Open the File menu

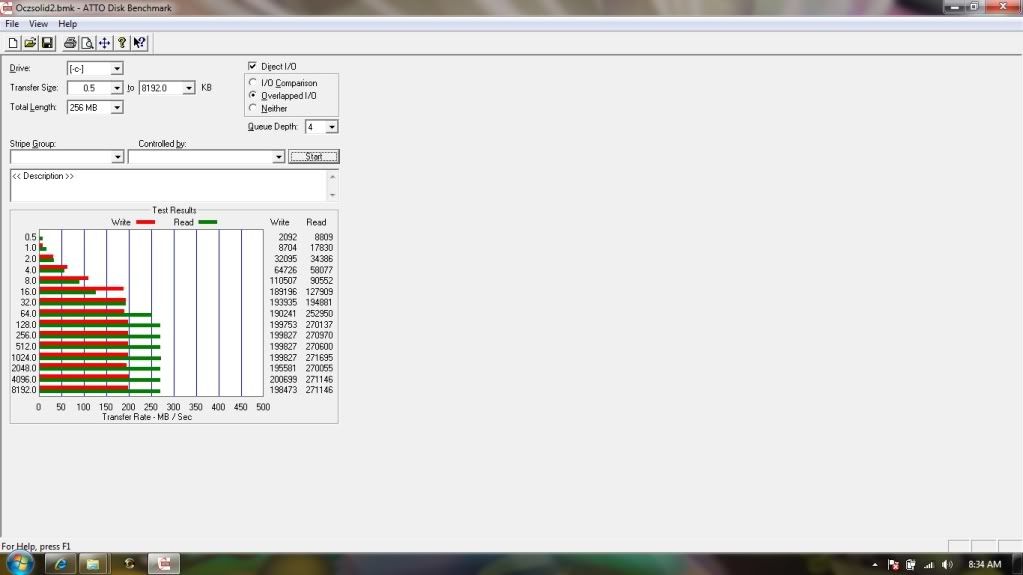[12, 24]
